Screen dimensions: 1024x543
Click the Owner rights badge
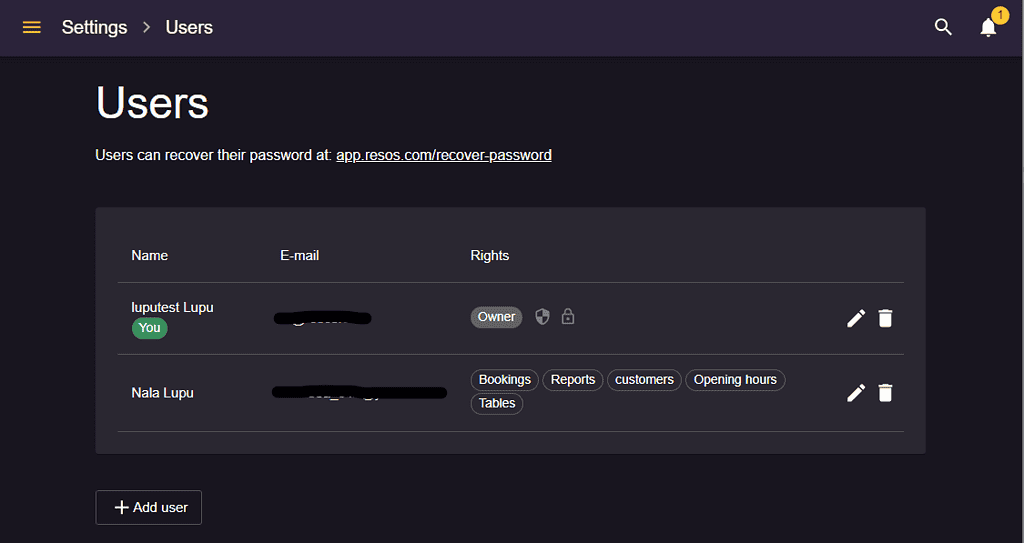pyautogui.click(x=496, y=317)
